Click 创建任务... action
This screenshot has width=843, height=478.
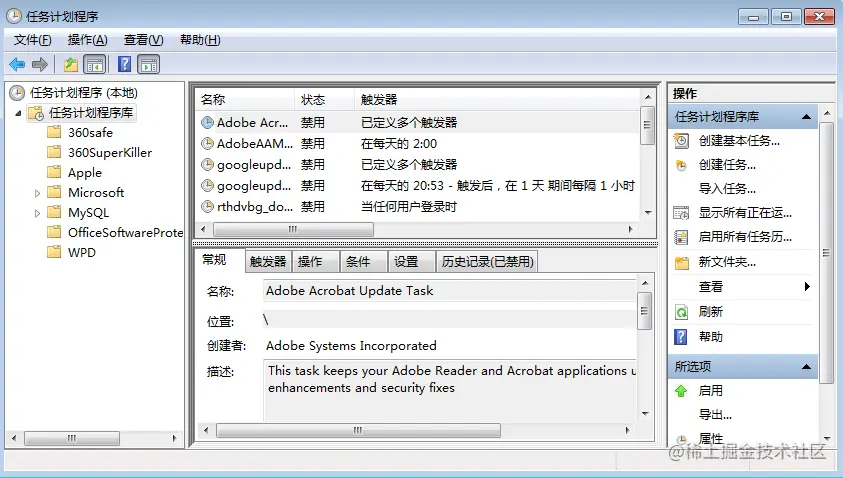coord(727,165)
